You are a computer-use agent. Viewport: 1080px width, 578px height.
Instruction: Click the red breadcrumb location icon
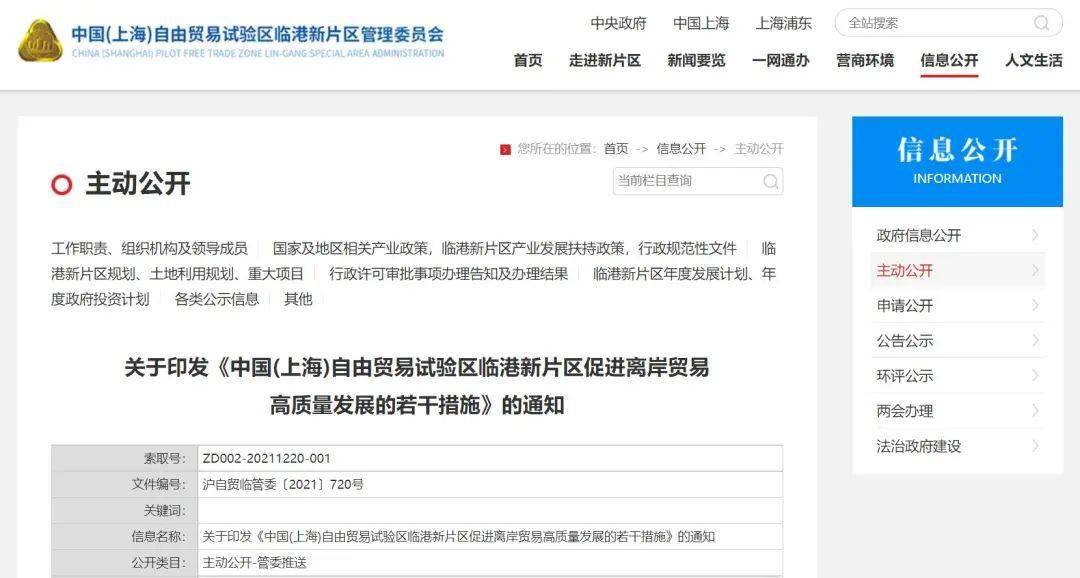point(506,149)
